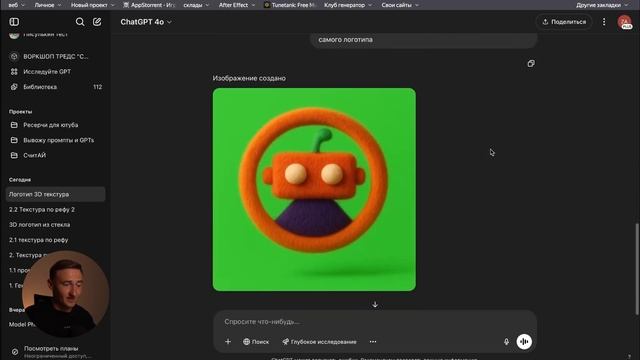Enable Глубокое исследование deep research tool

[x=319, y=342]
